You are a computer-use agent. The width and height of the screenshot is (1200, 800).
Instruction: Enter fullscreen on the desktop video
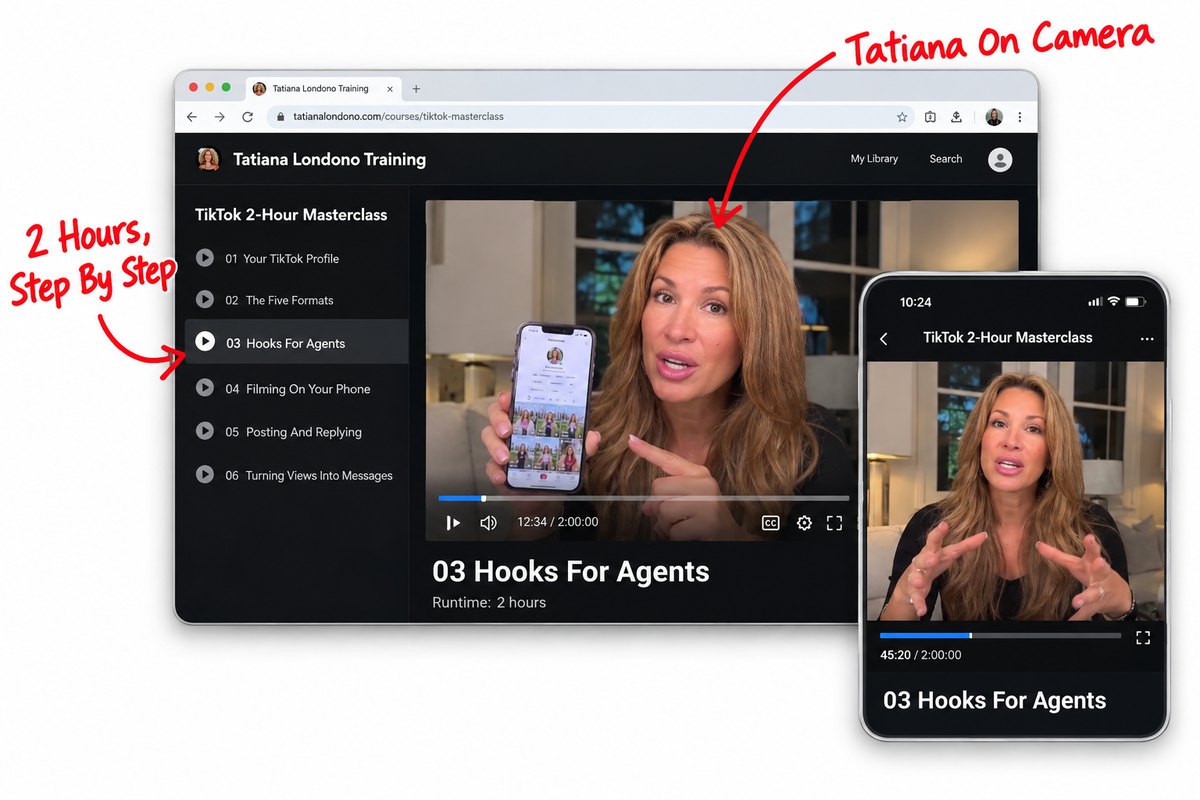[834, 523]
